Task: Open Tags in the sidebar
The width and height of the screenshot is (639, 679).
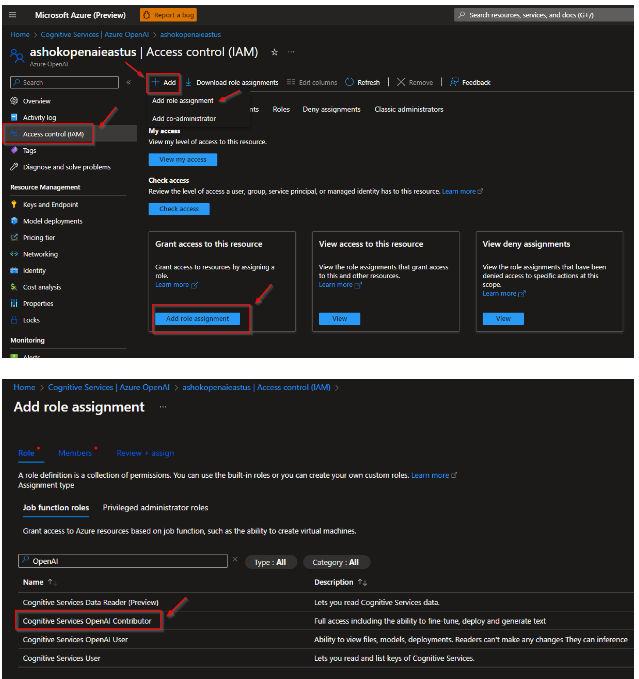Action: click(x=29, y=151)
